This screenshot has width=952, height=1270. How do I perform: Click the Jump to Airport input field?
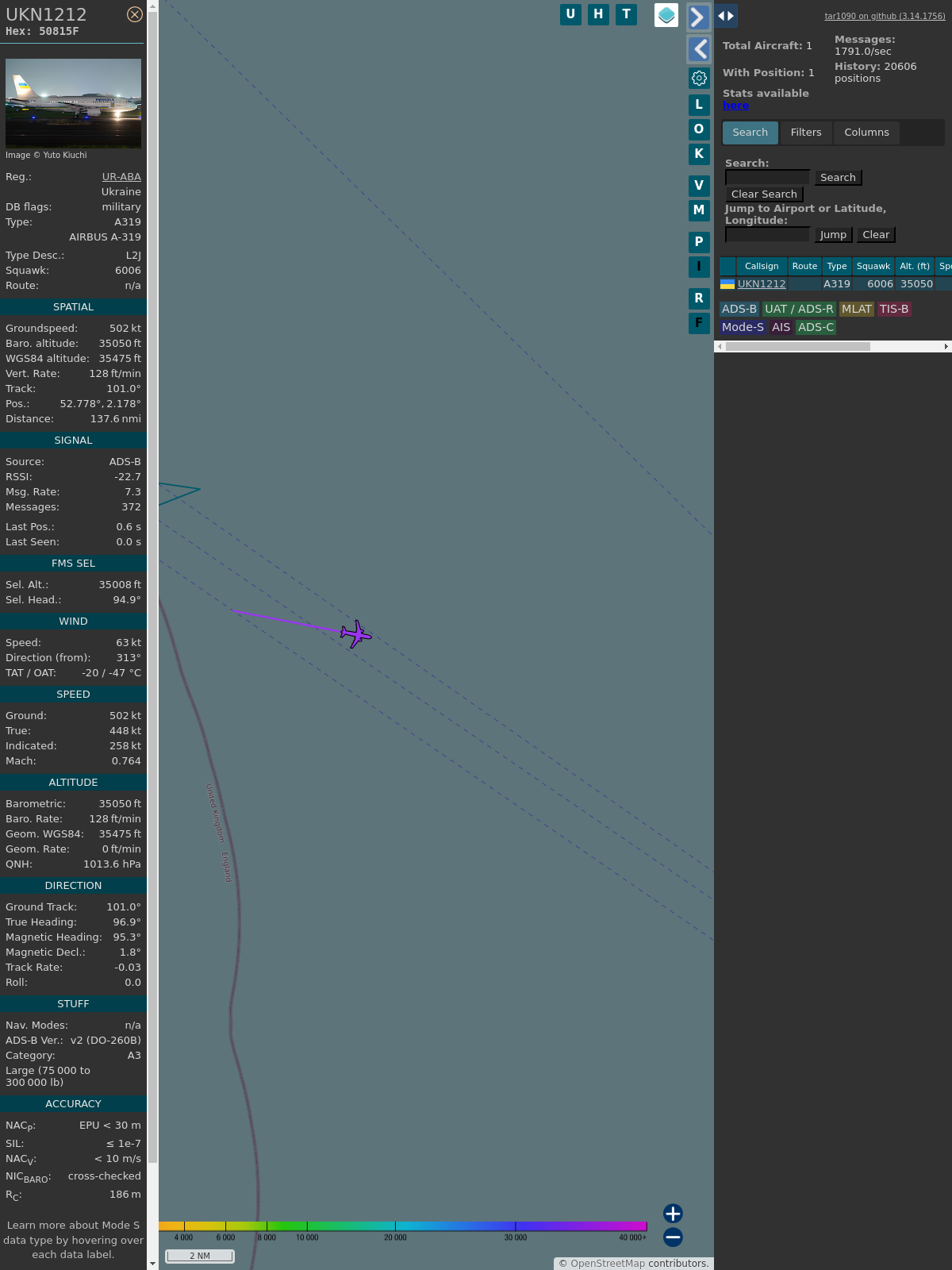(767, 234)
